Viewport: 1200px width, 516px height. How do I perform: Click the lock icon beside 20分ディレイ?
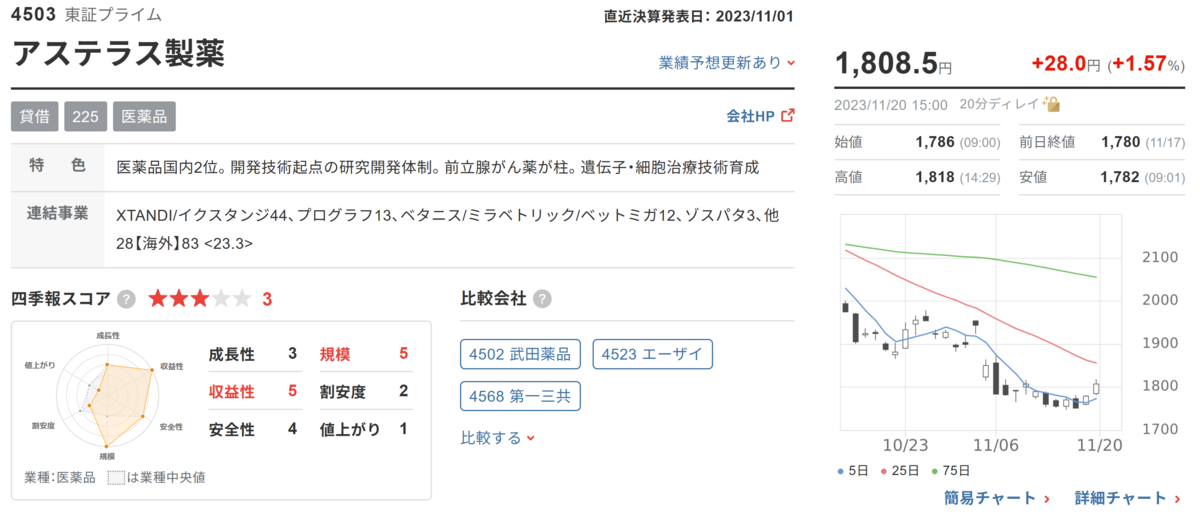pyautogui.click(x=1050, y=104)
